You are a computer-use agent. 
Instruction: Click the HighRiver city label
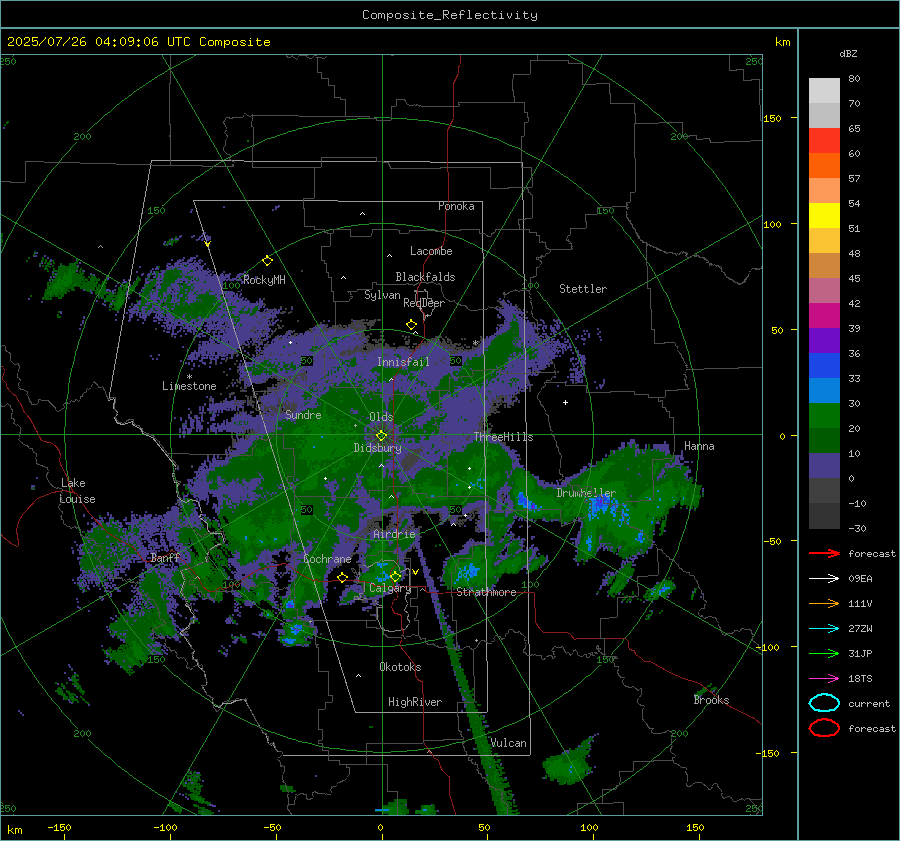tap(415, 702)
